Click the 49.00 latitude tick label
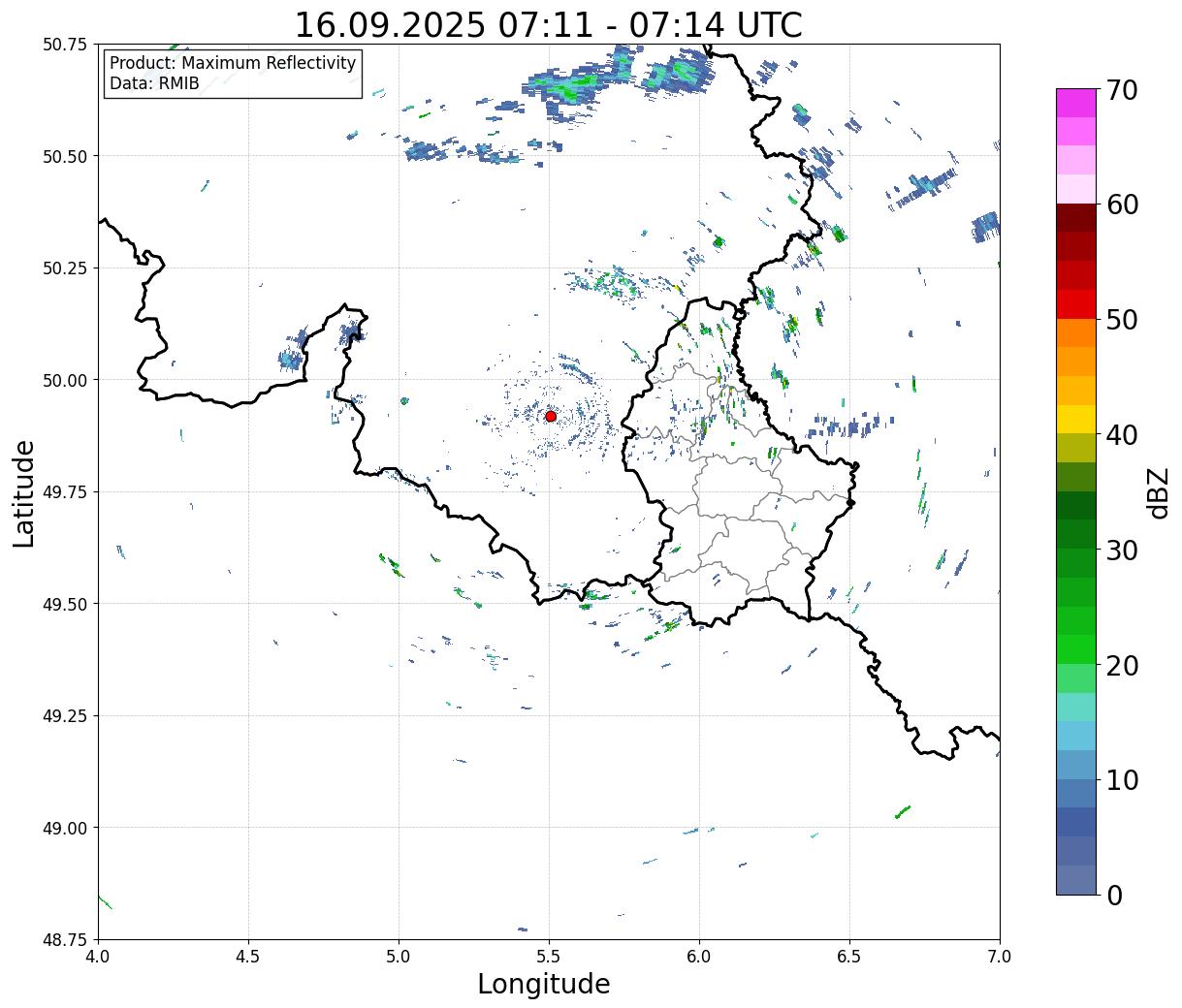This screenshot has width=1182, height=1008. point(64,828)
